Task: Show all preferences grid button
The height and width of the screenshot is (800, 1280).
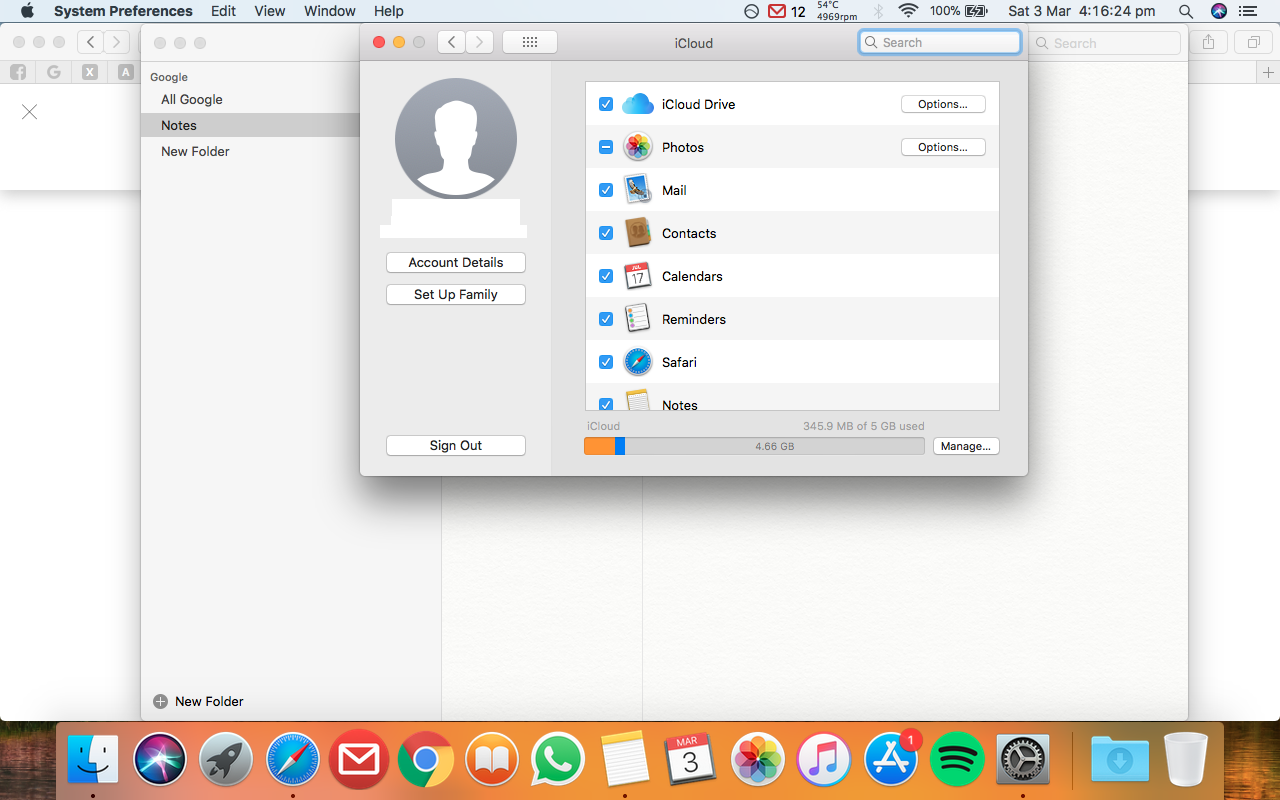Action: pyautogui.click(x=530, y=42)
